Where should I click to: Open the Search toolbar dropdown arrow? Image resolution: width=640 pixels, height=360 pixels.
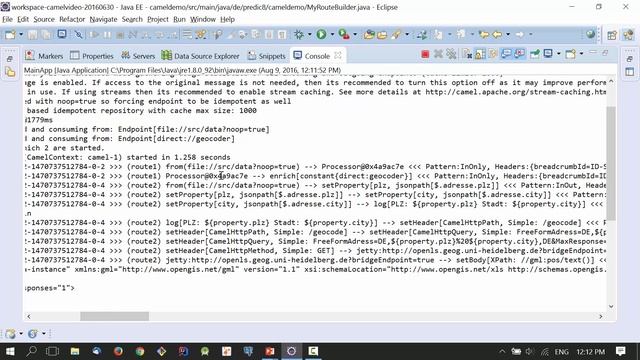coord(407,35)
